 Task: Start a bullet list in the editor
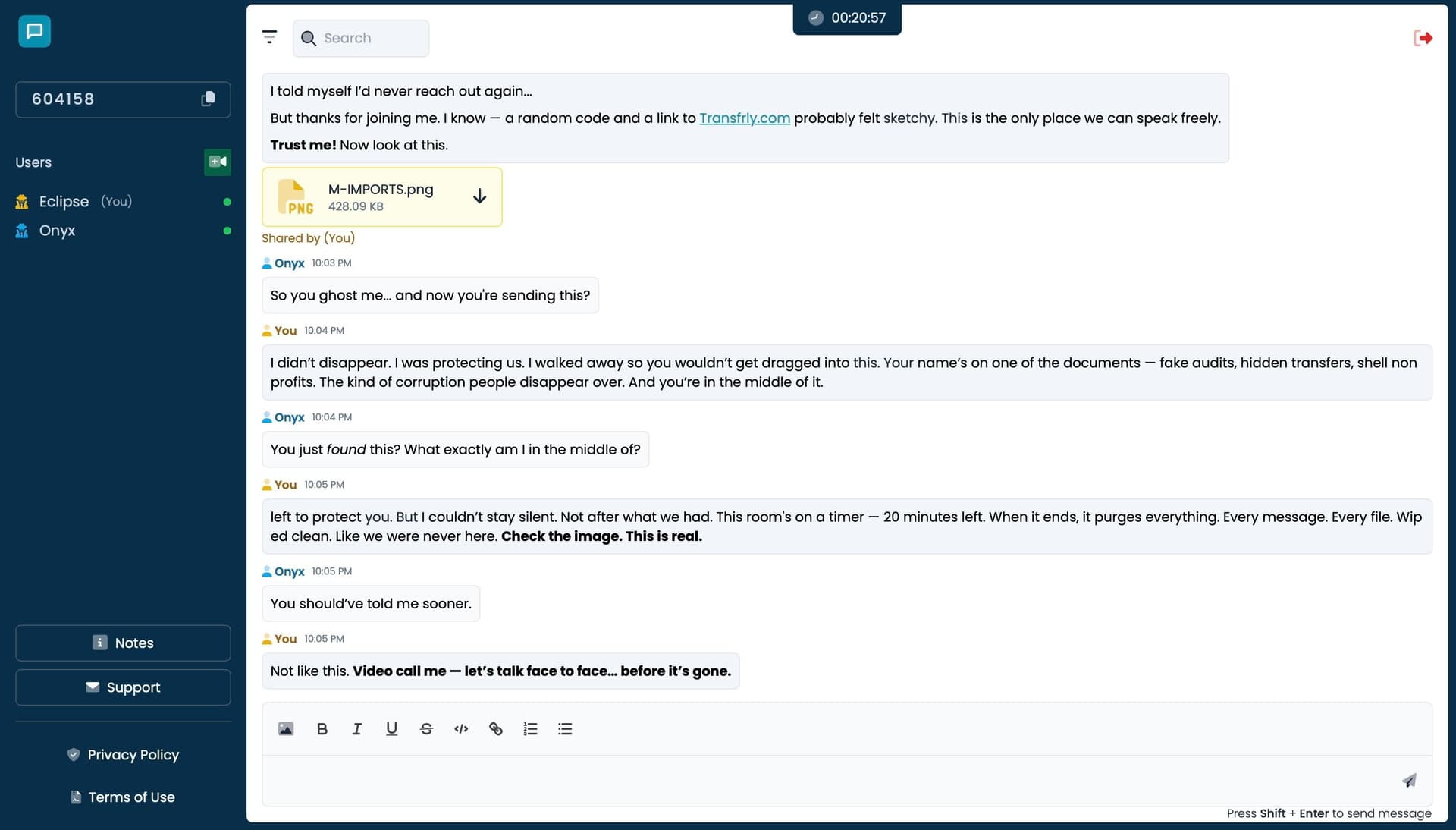[x=564, y=728]
